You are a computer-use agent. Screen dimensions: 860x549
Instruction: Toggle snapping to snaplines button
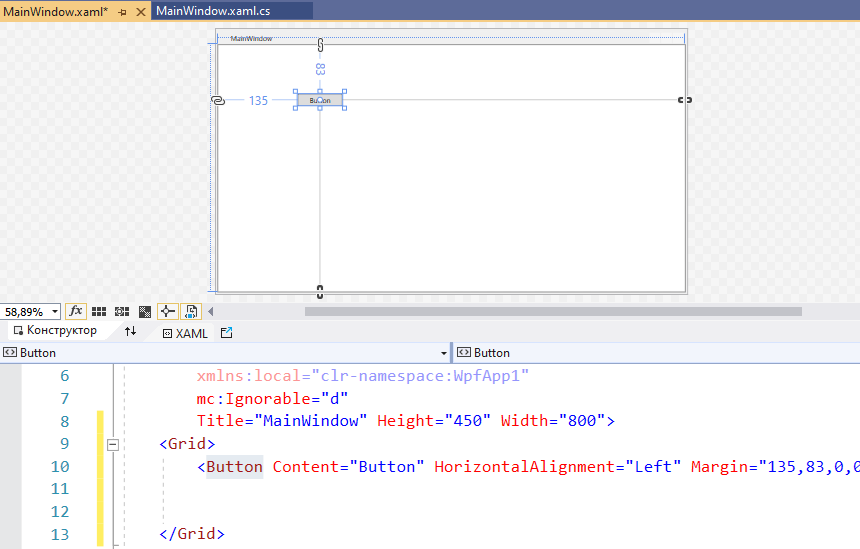[168, 312]
